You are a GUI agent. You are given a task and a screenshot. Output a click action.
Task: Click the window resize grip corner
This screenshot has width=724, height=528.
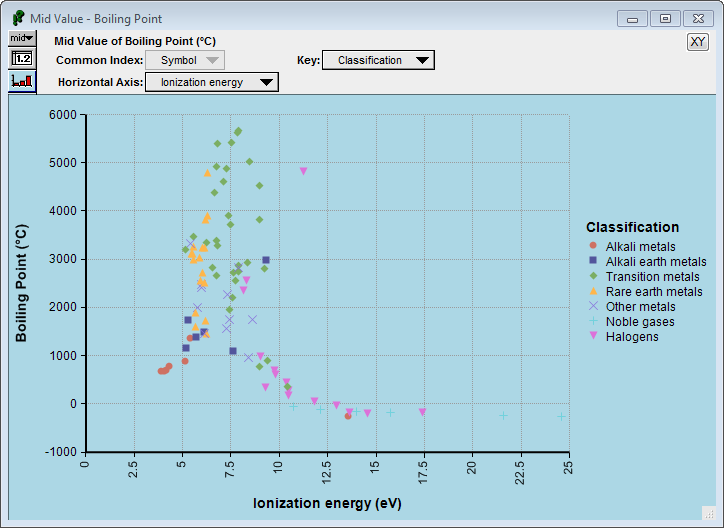point(708,513)
